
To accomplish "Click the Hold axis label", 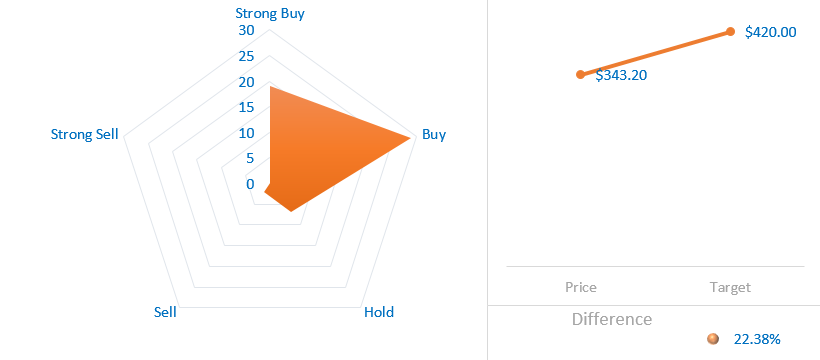I will click(x=379, y=312).
